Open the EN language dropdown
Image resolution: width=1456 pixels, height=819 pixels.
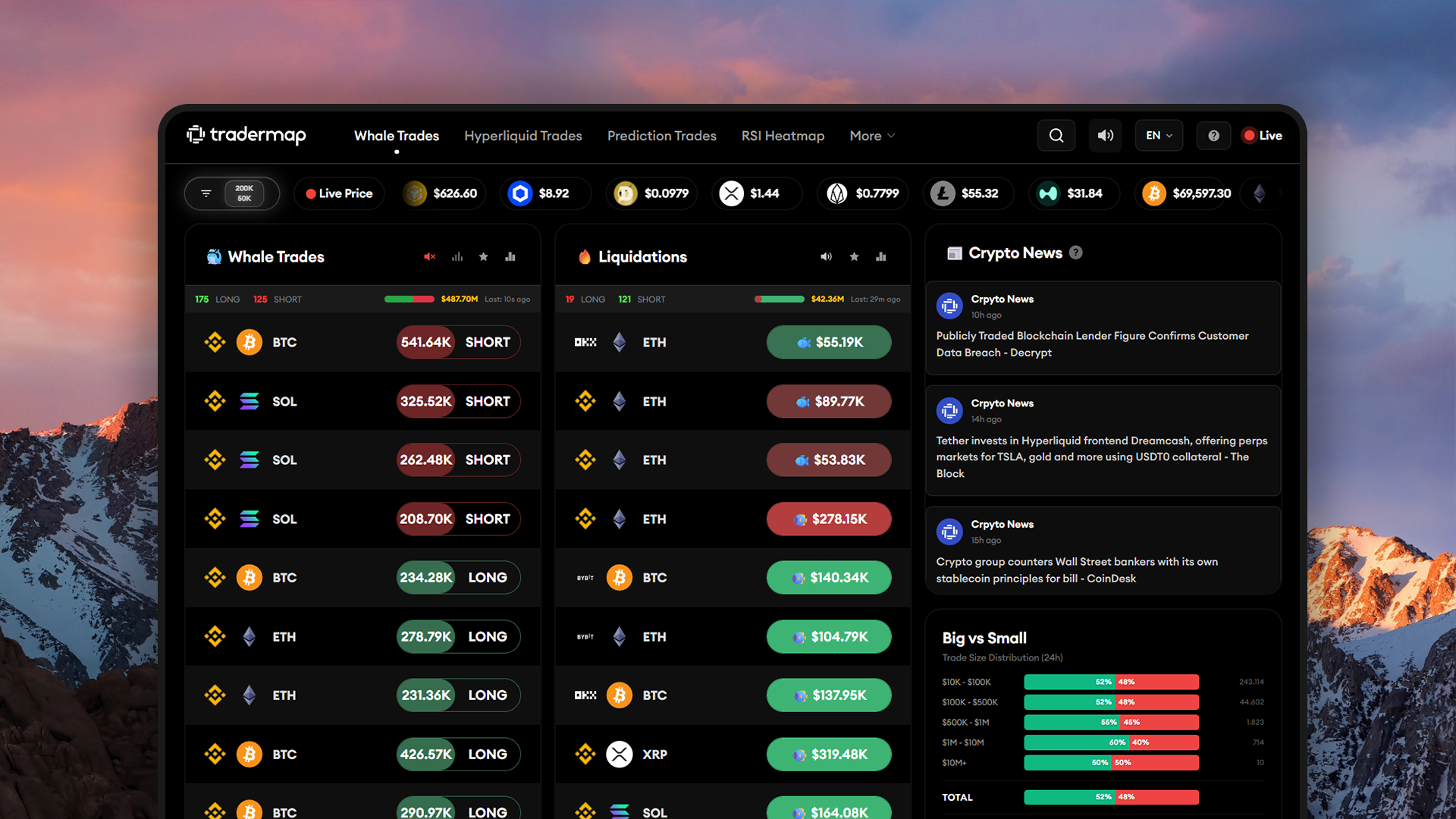click(1159, 135)
